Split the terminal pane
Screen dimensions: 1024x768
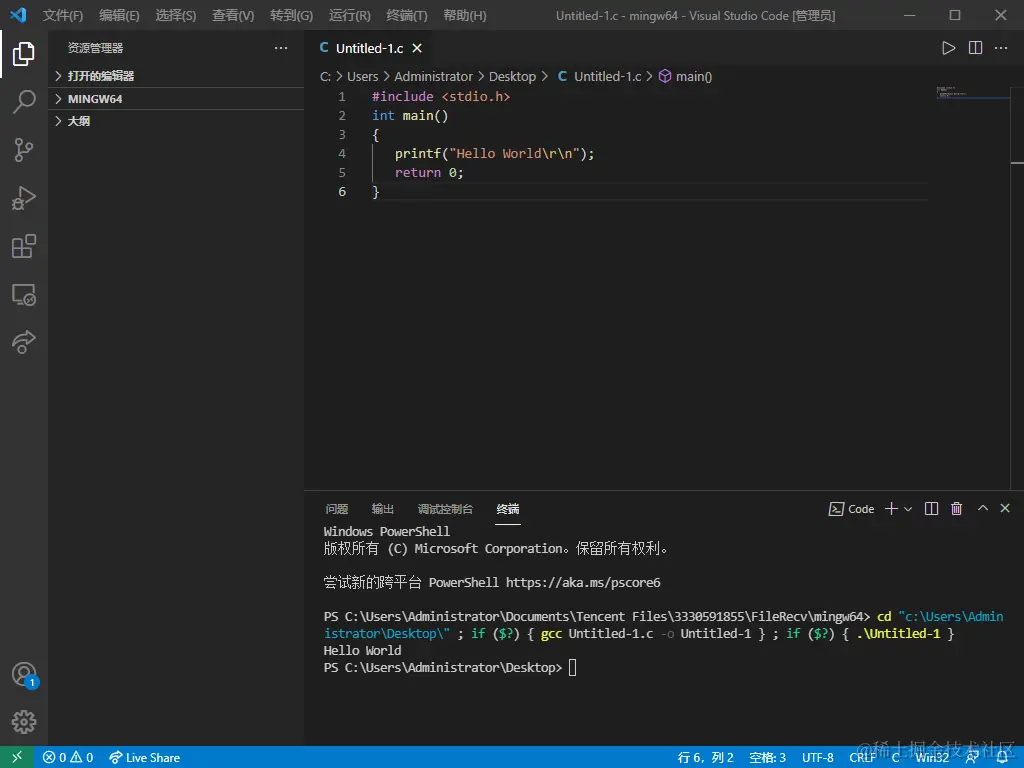931,509
